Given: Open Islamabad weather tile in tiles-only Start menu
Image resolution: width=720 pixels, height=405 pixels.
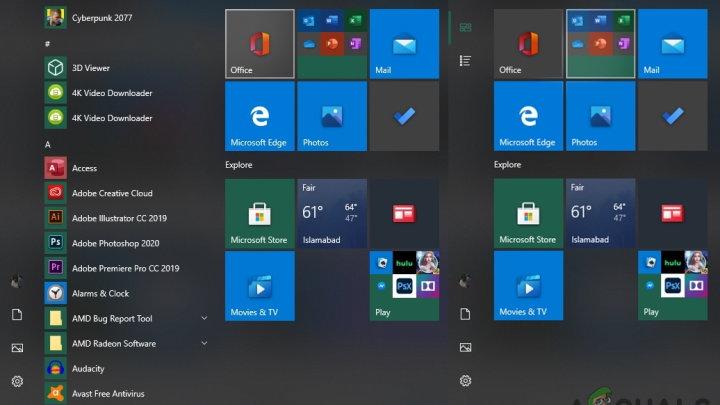Looking at the screenshot, I should [601, 214].
